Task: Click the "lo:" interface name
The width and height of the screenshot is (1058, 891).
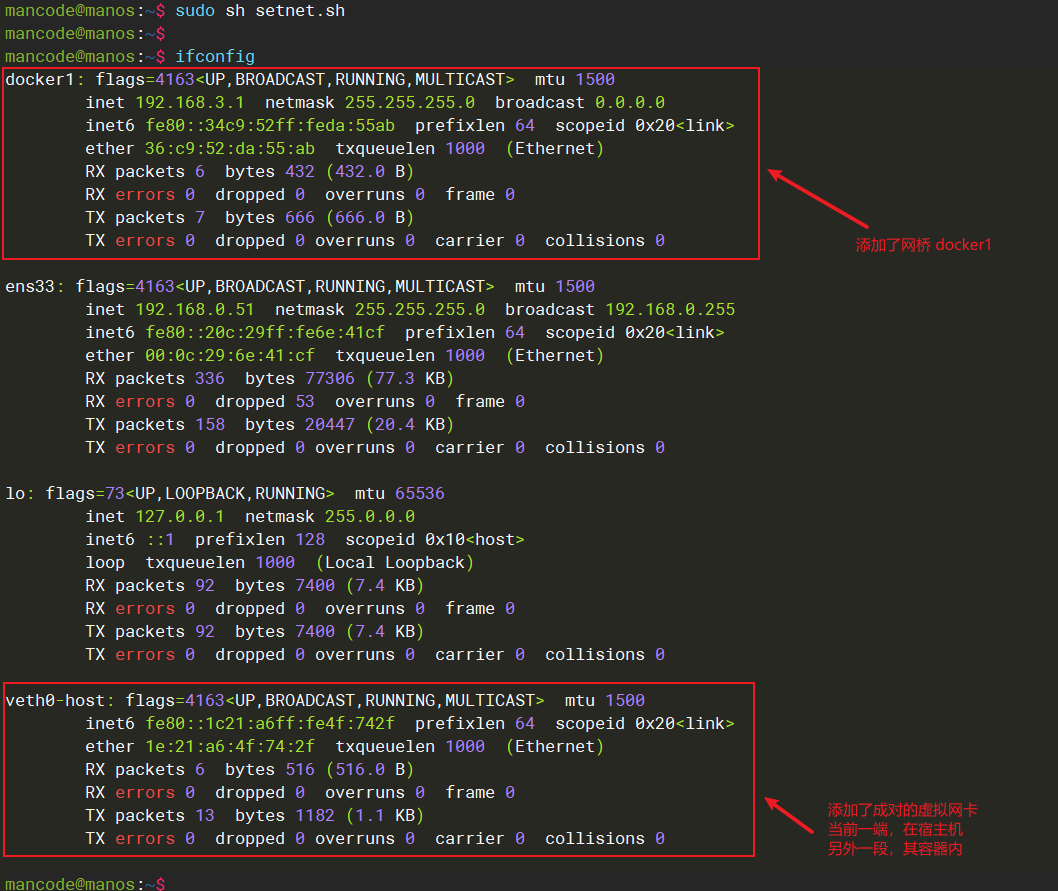Action: tap(20, 493)
